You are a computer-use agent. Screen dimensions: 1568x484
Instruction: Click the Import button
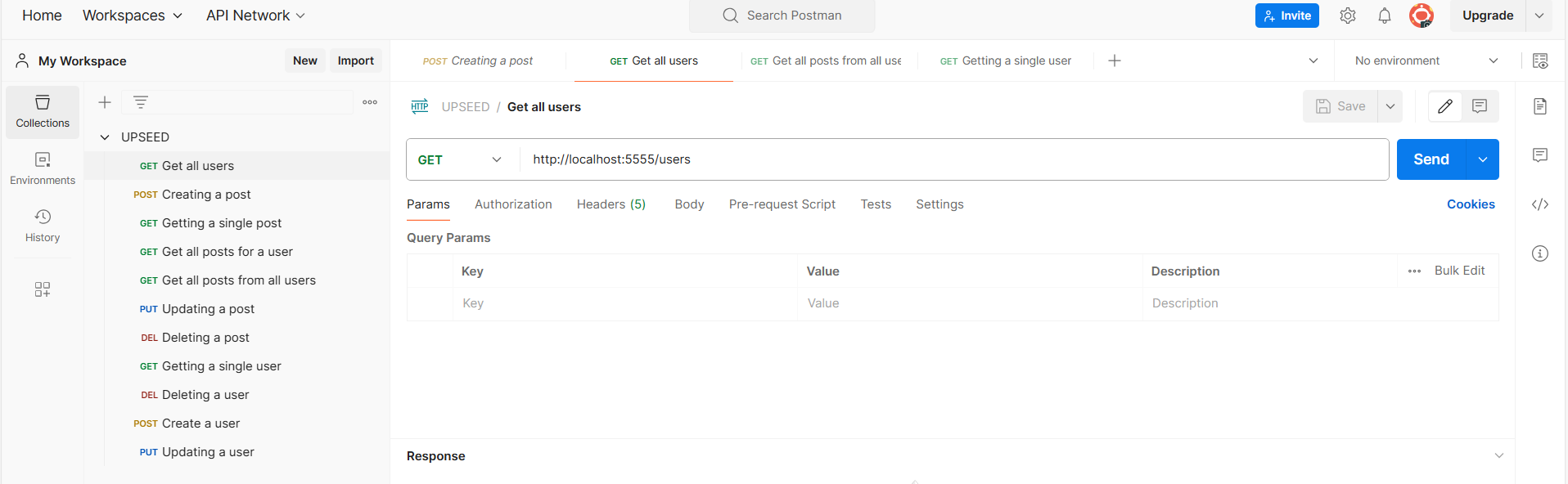tap(356, 60)
